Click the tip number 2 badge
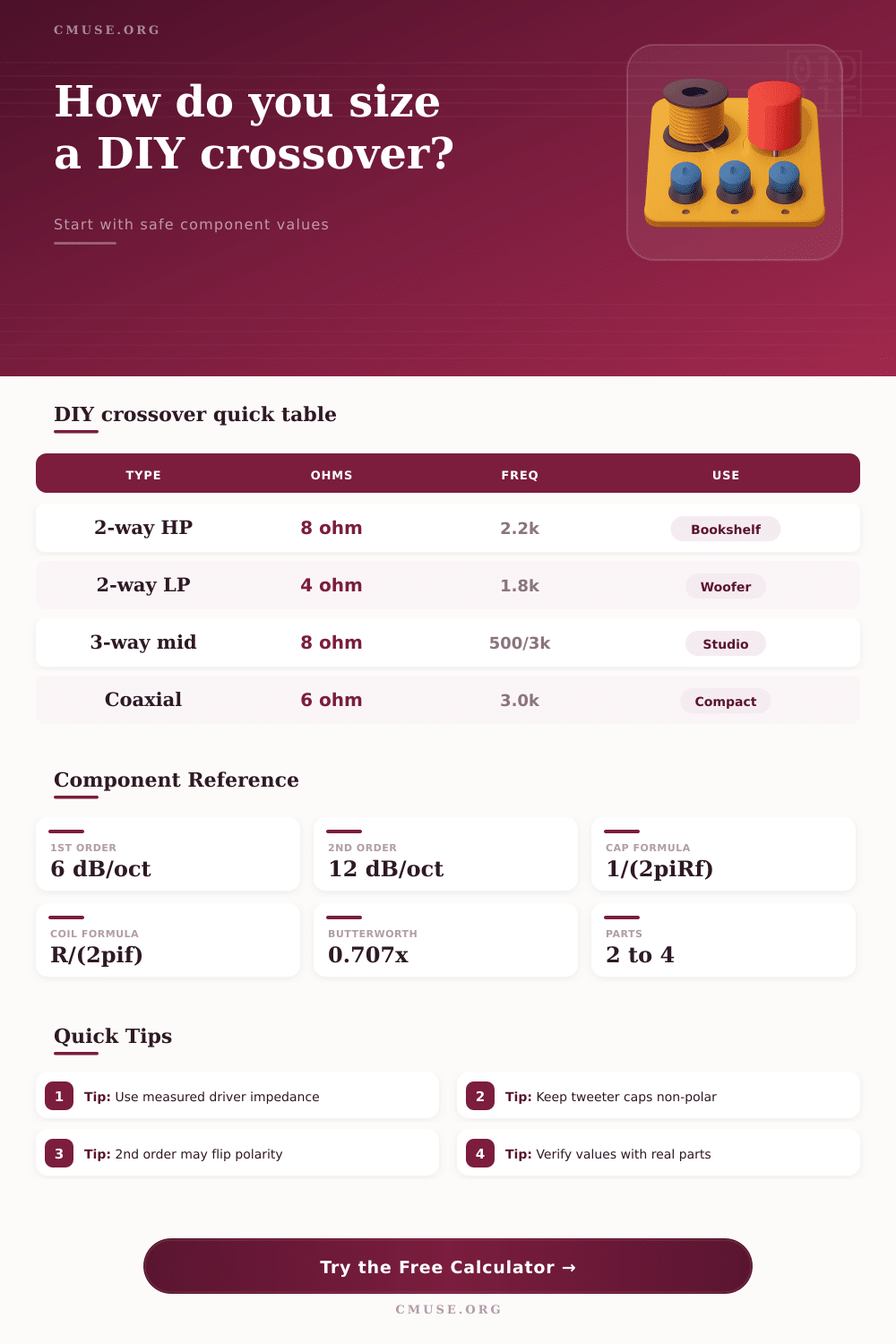The width and height of the screenshot is (896, 1344). (480, 1096)
